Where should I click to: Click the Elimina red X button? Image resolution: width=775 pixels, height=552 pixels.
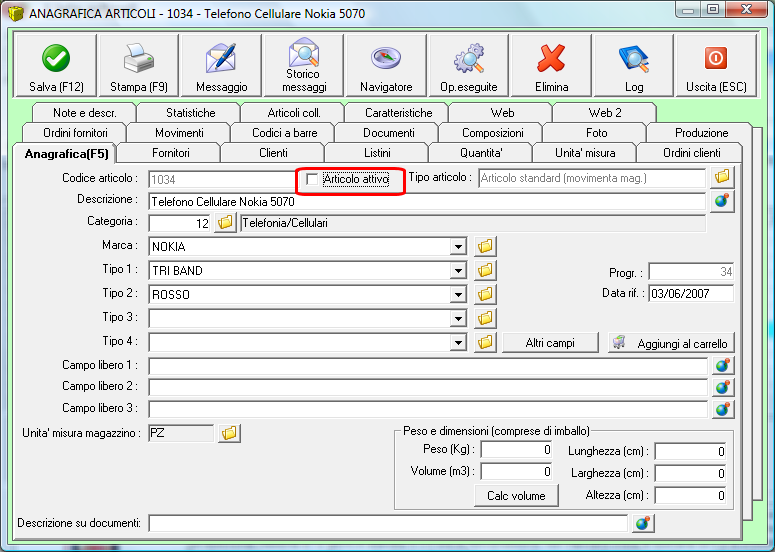tap(552, 65)
